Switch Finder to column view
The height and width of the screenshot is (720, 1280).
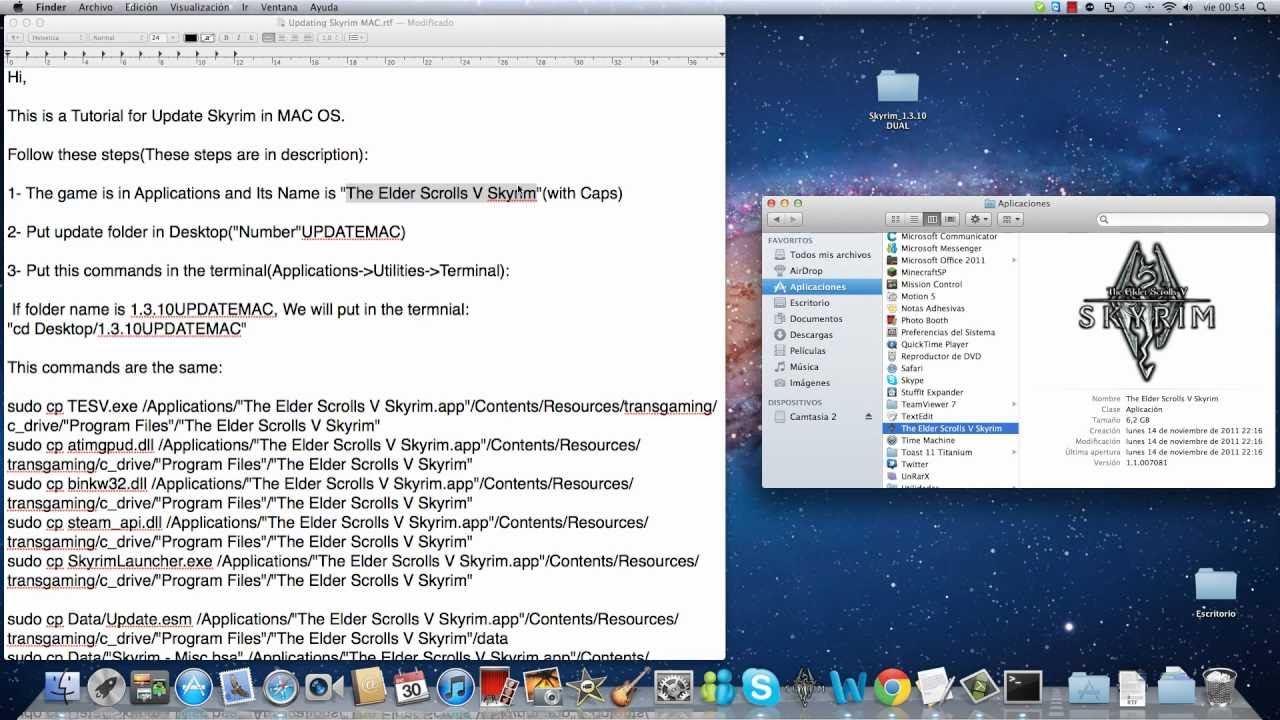click(x=932, y=219)
